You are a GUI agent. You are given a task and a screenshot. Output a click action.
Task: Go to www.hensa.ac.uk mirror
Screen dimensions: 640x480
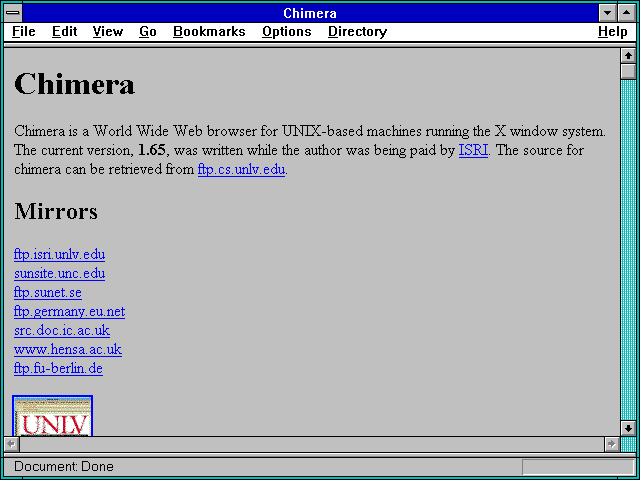[x=68, y=349]
